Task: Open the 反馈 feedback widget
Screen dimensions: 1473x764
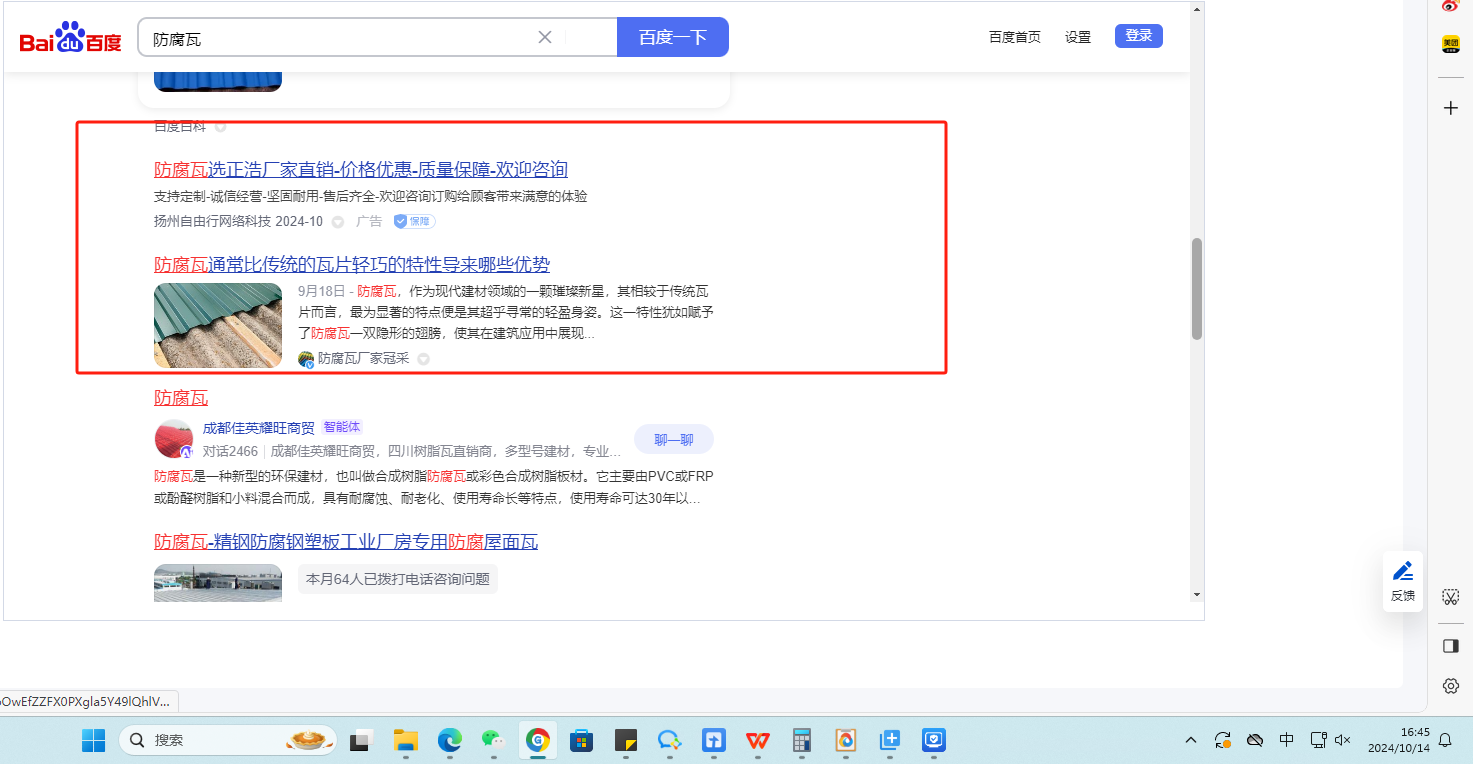Action: tap(1403, 581)
